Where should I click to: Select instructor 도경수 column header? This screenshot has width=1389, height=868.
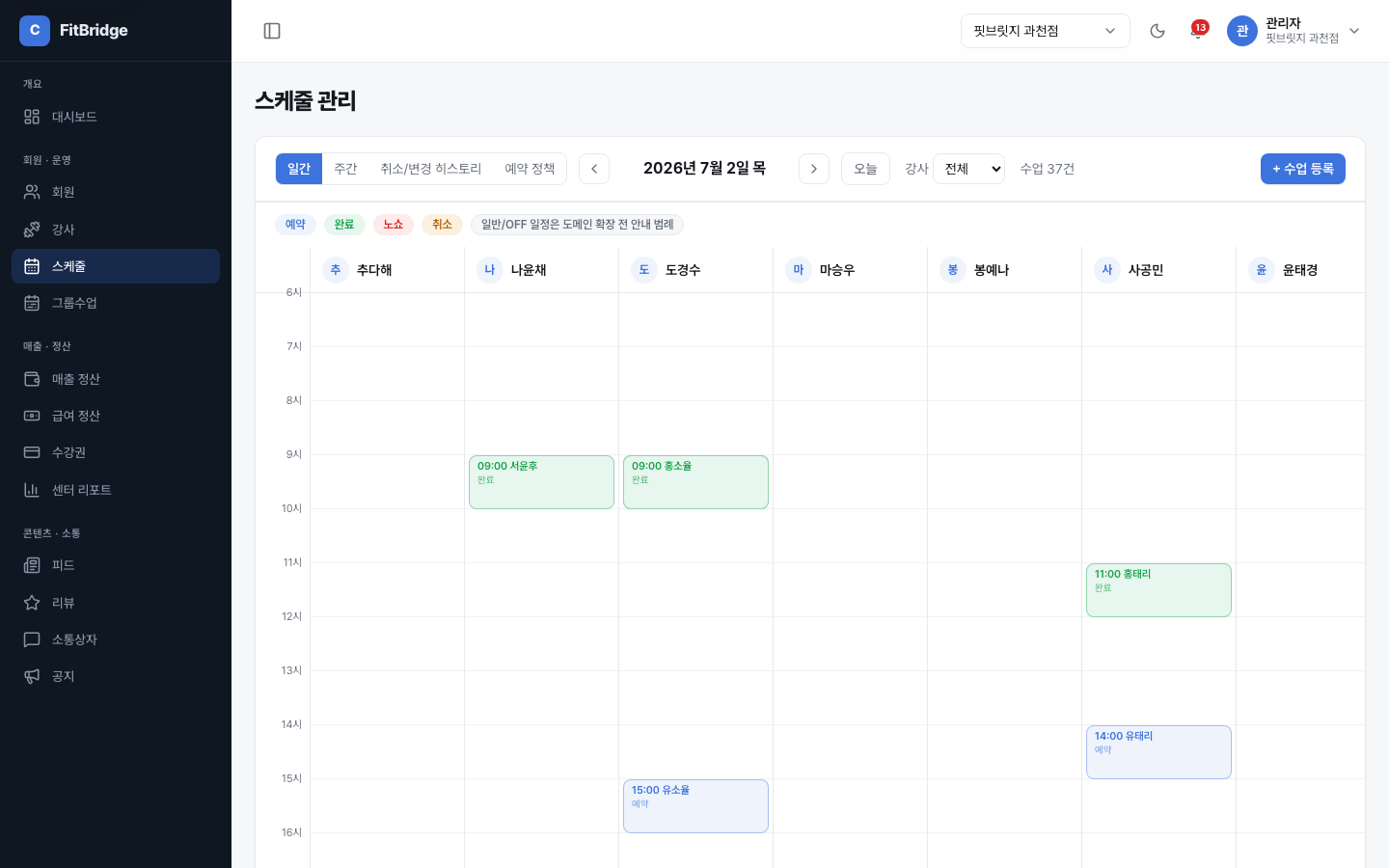695,270
